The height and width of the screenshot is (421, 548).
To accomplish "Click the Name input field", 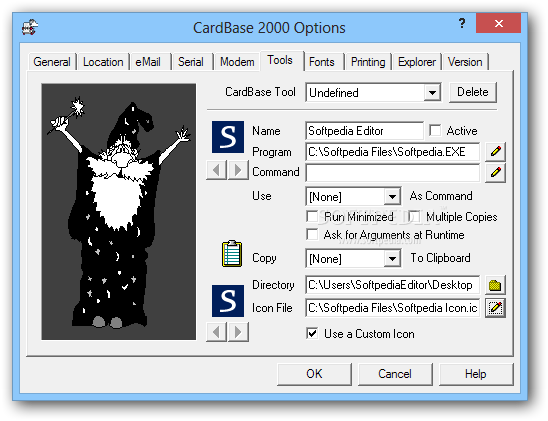I will coord(364,131).
